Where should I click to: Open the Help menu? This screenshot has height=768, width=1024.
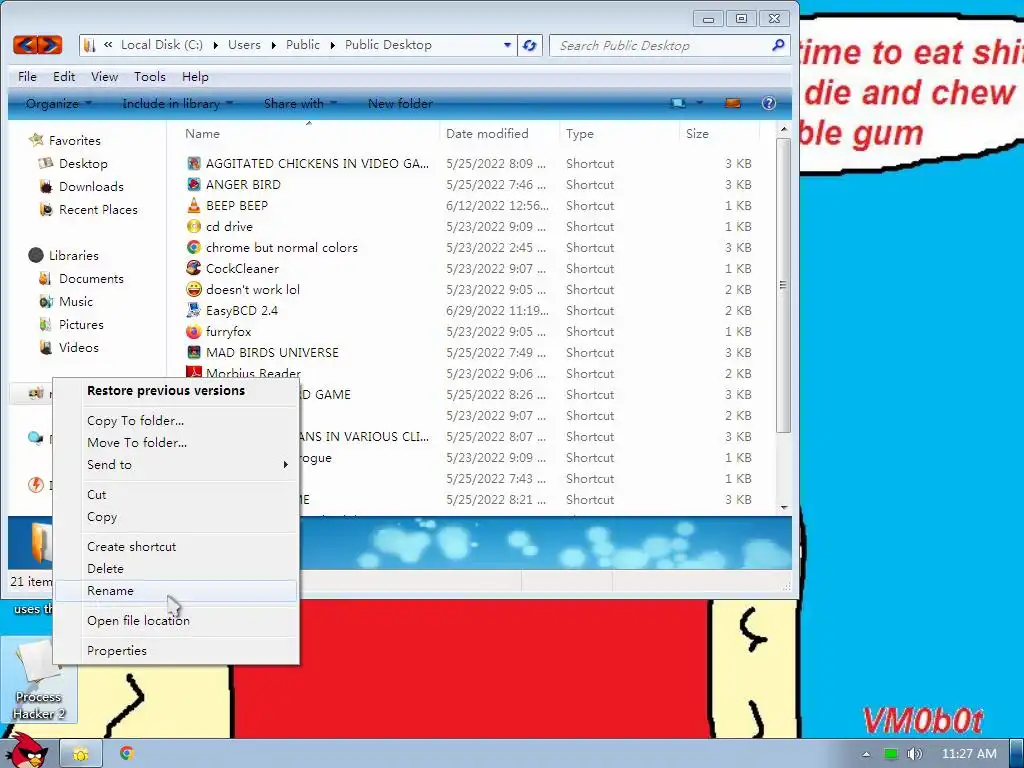pyautogui.click(x=195, y=76)
